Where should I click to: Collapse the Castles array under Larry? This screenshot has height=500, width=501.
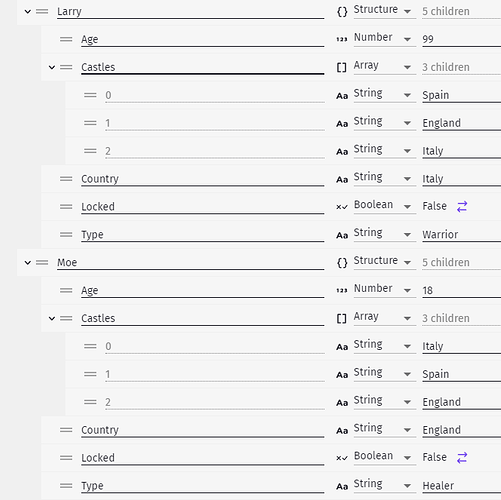click(x=52, y=67)
